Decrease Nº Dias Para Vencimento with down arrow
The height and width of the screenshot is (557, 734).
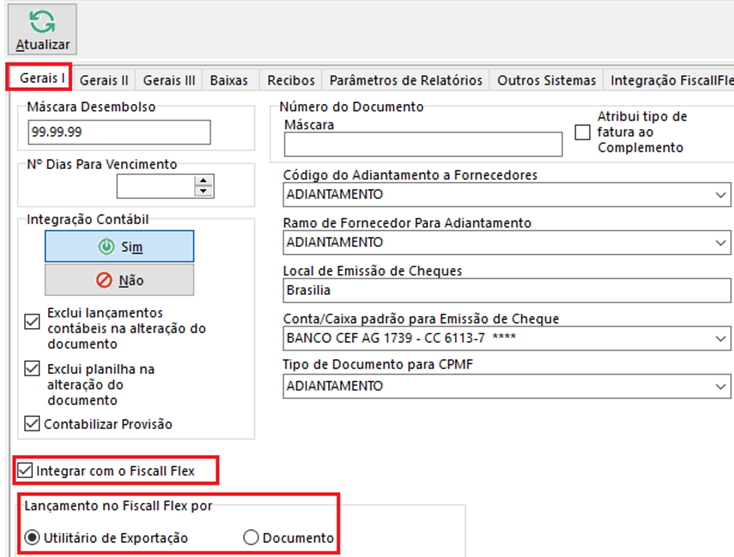coord(204,191)
